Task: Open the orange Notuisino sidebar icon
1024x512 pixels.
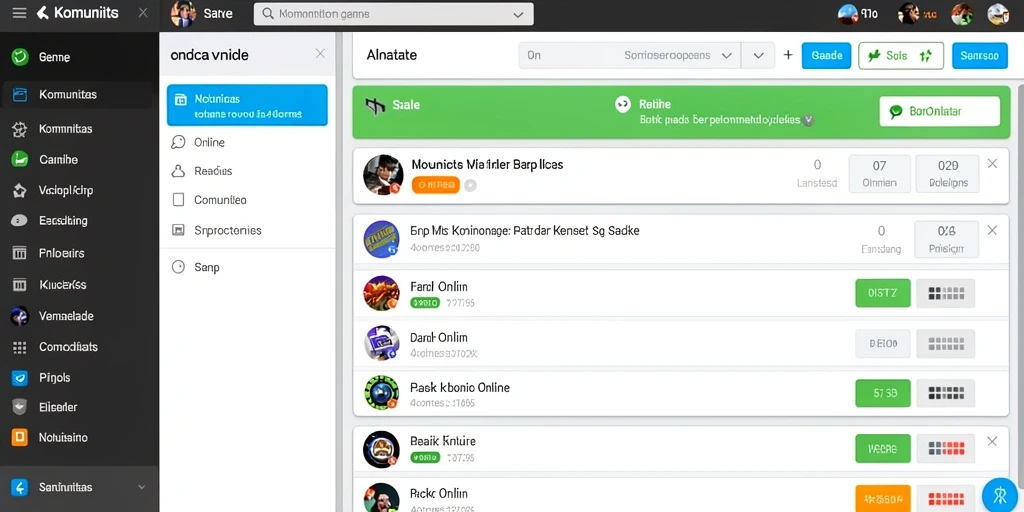Action: tap(20, 438)
